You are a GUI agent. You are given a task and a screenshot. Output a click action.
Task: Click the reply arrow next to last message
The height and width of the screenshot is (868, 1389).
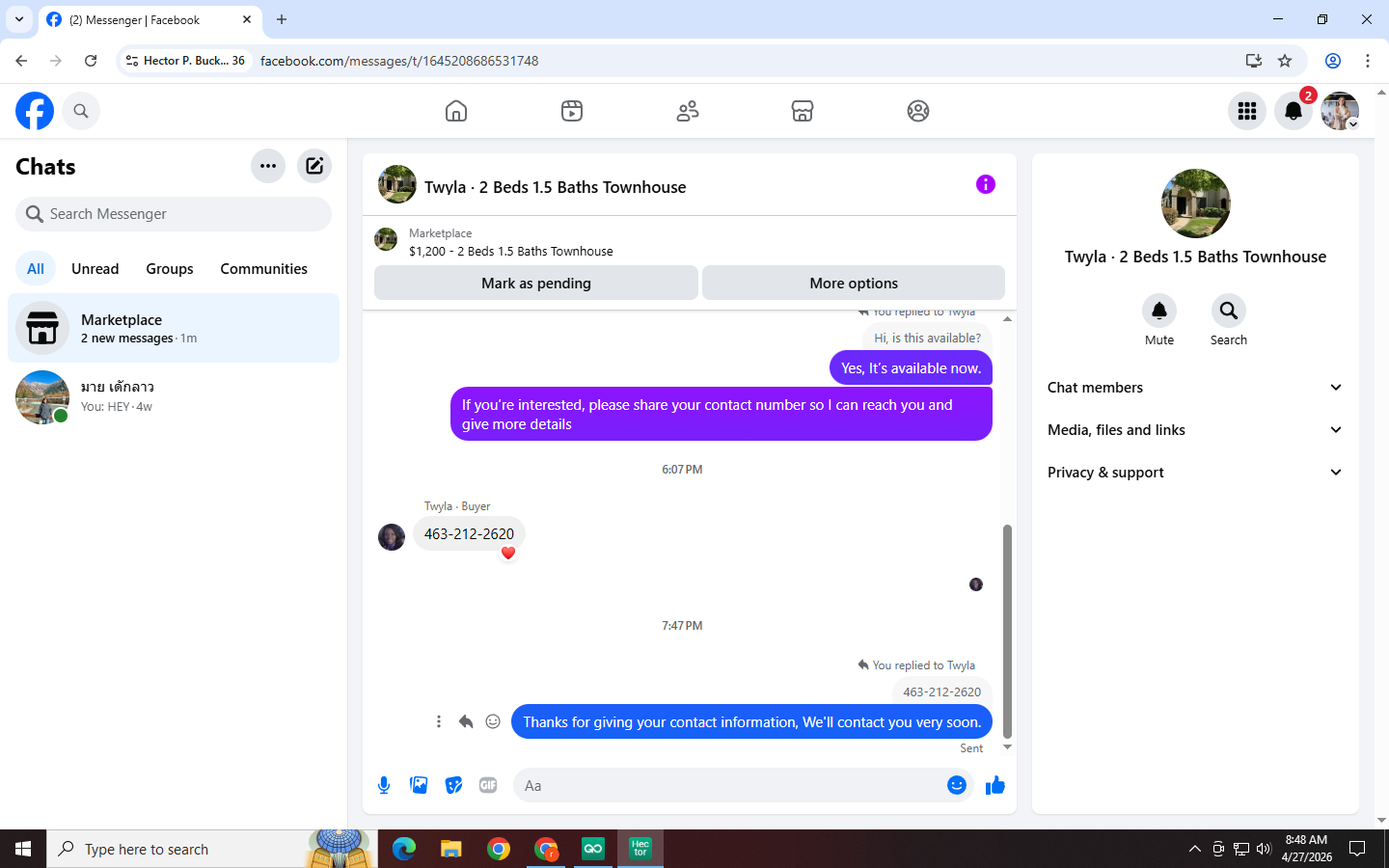(x=466, y=721)
